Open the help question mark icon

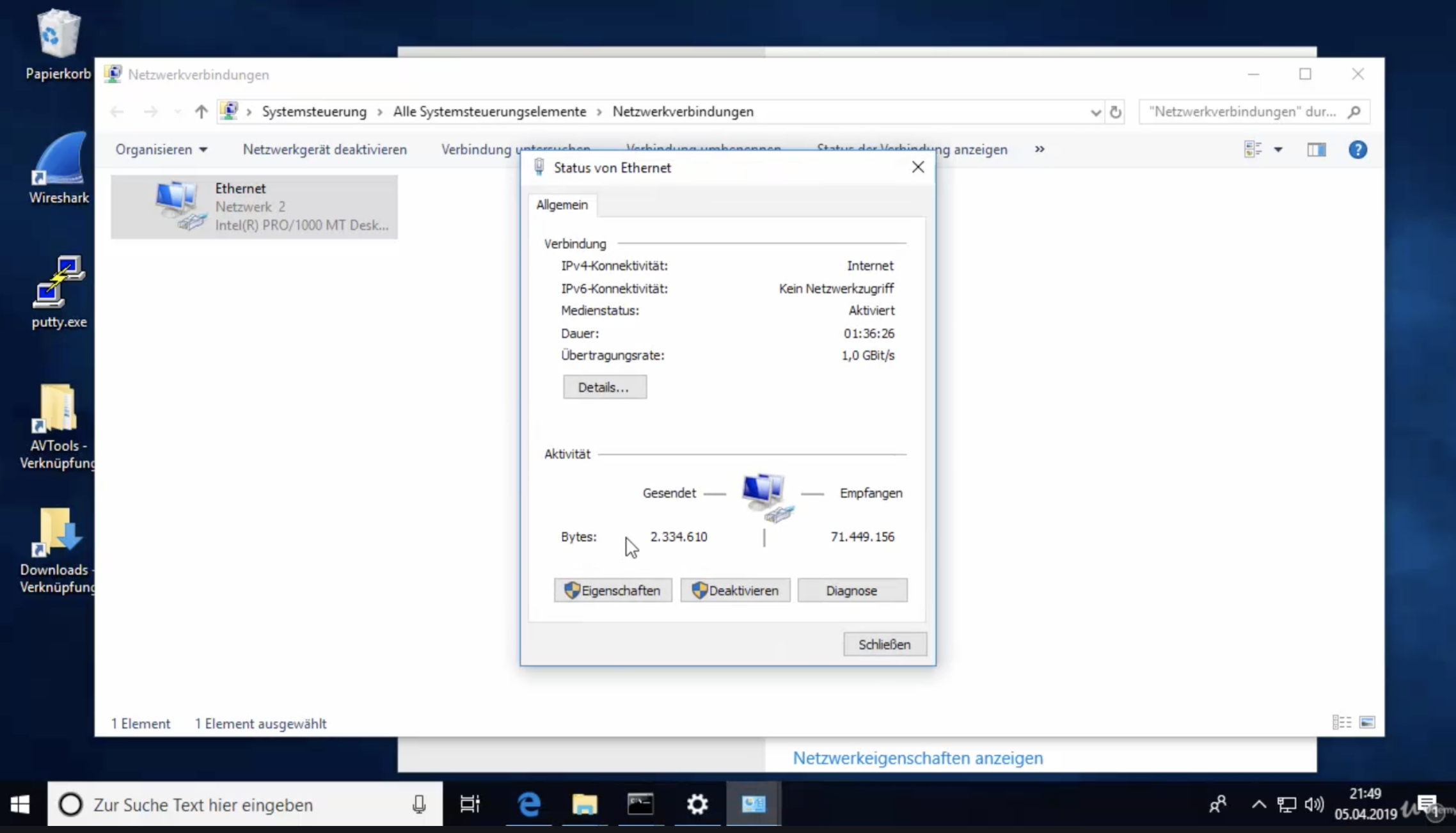click(1357, 150)
